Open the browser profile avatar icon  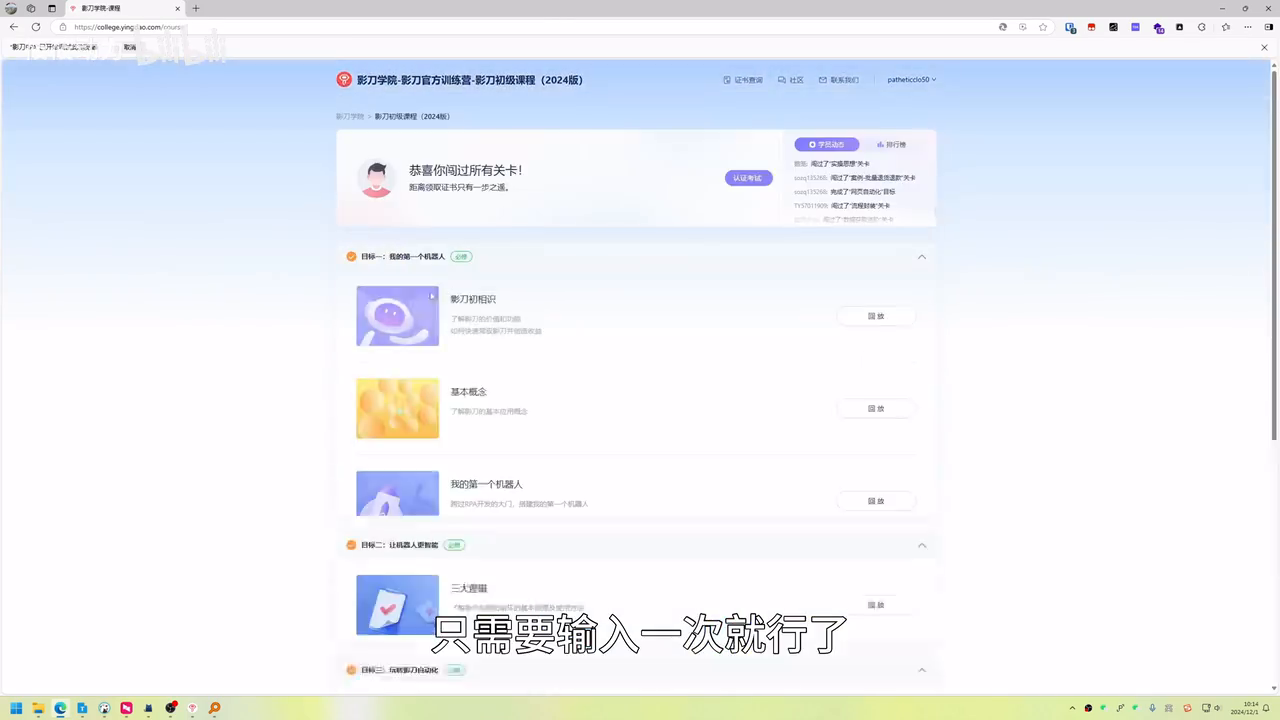(x=11, y=8)
